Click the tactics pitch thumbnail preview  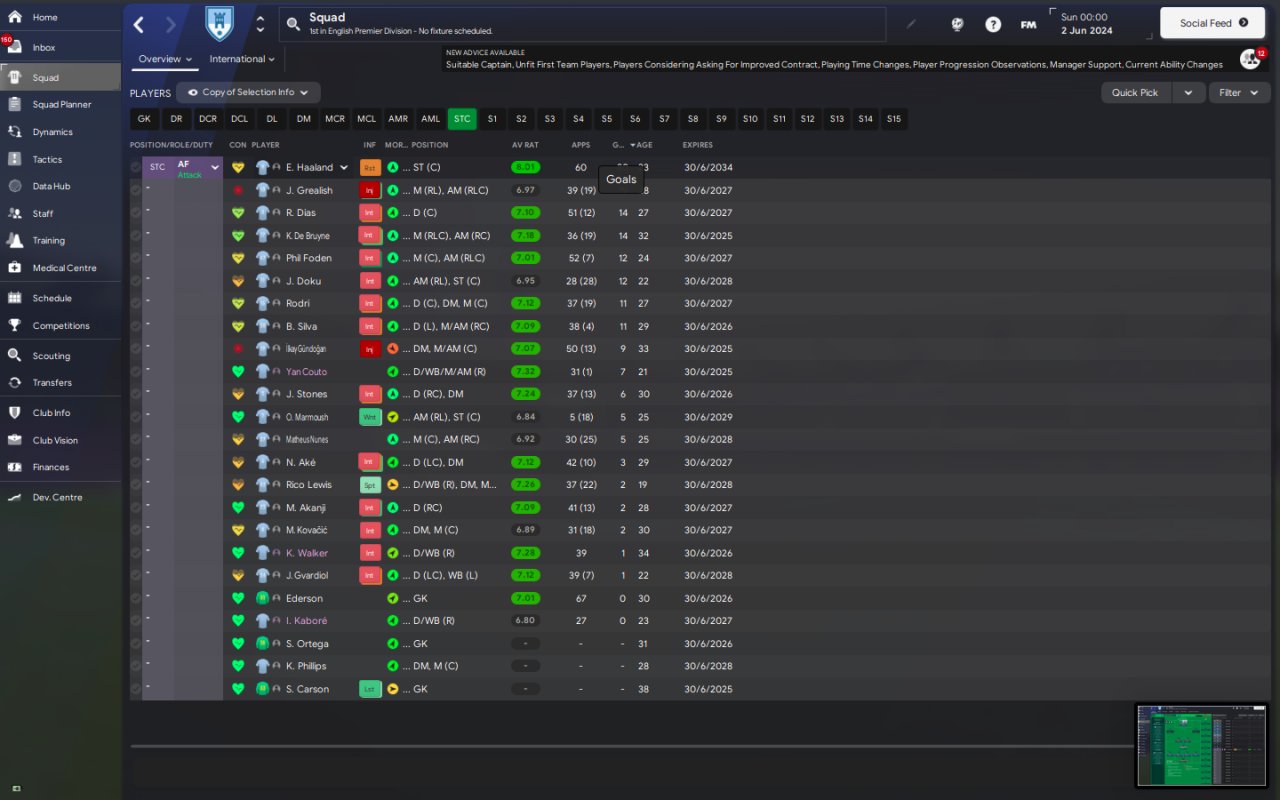tap(1202, 745)
